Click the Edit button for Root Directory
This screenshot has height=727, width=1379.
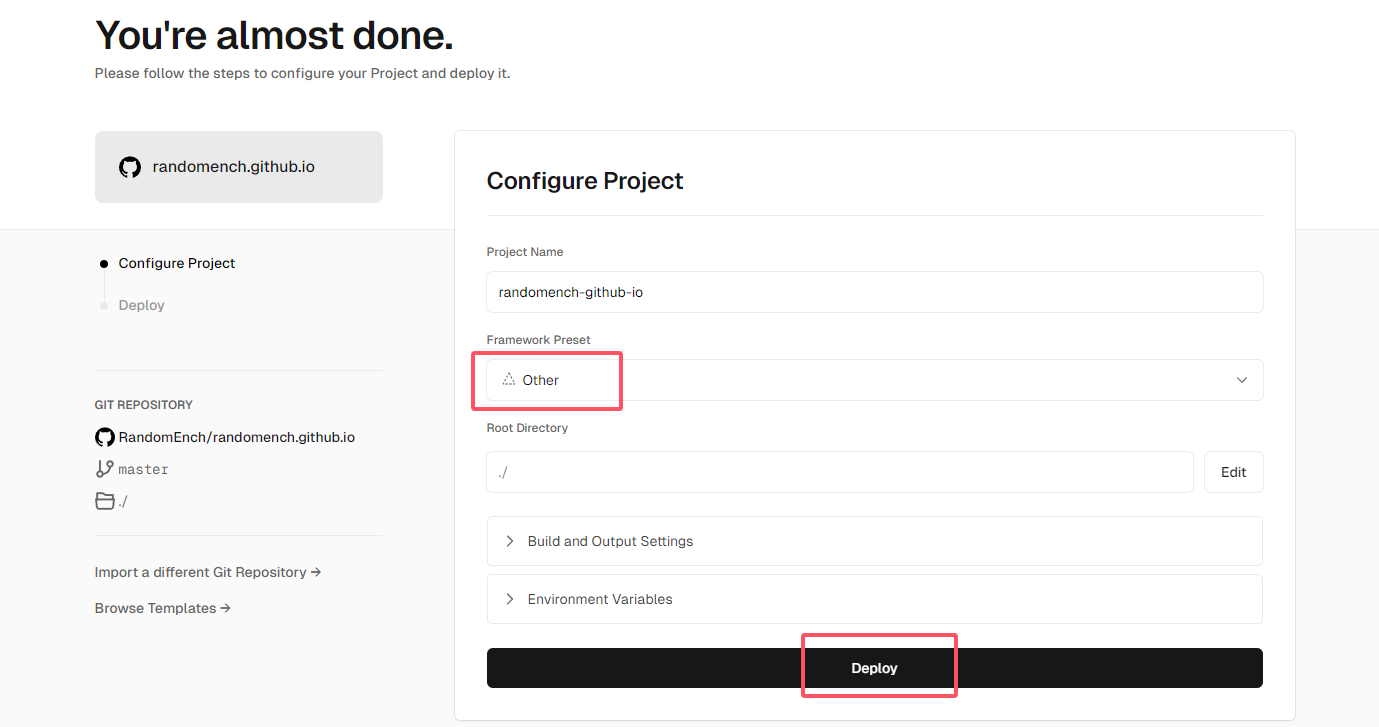[1233, 472]
